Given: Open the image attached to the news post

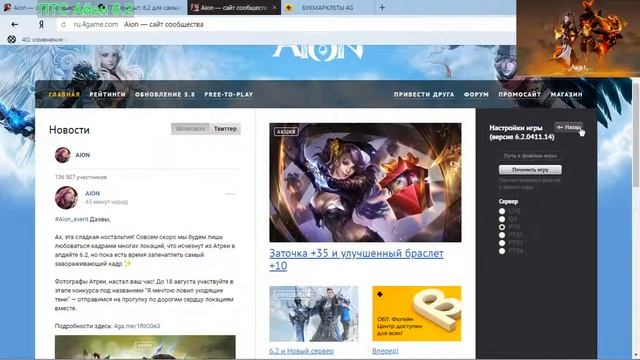Looking at the screenshot, I should click(145, 347).
